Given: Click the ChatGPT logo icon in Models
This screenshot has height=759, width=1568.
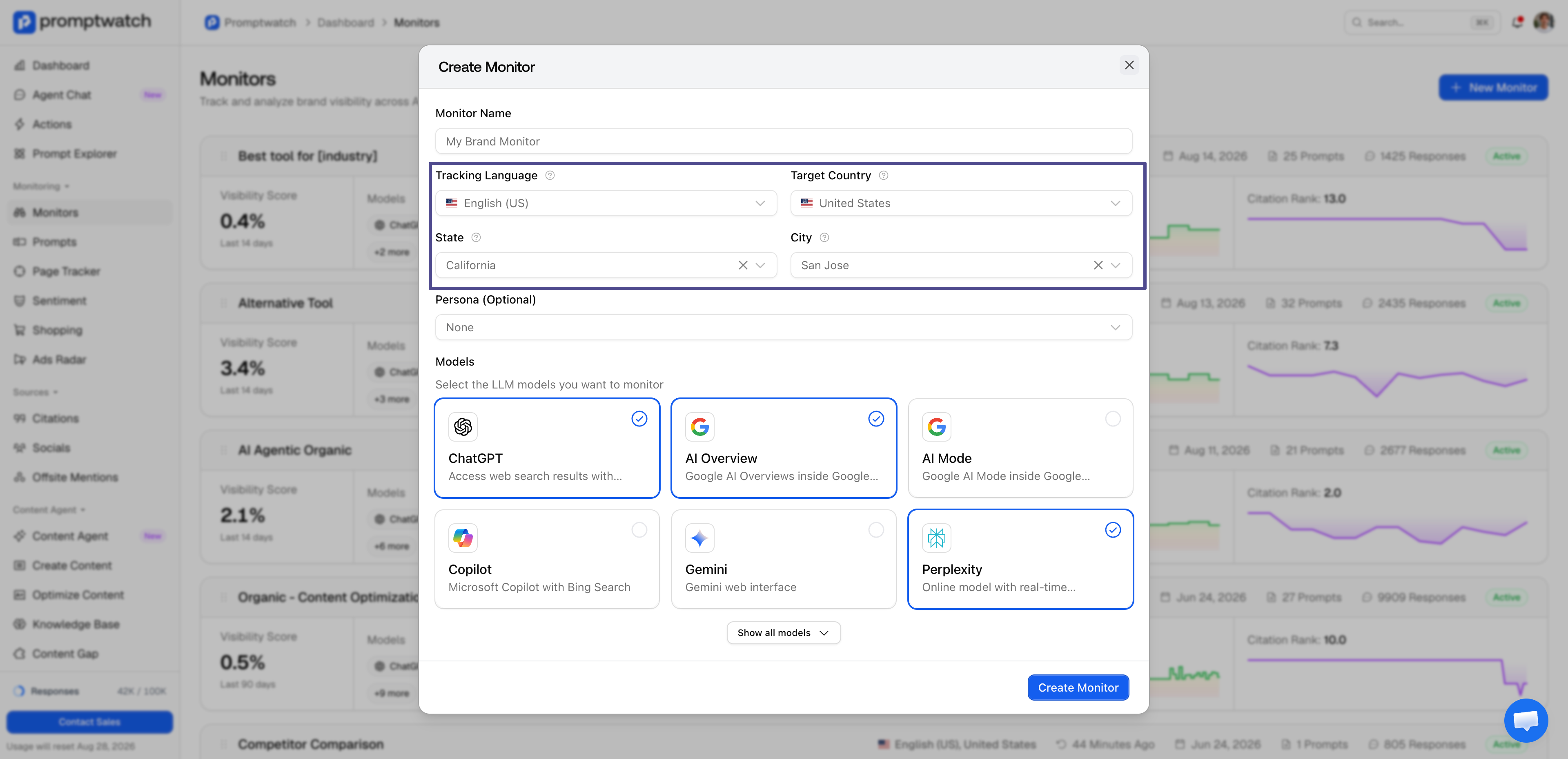Looking at the screenshot, I should click(463, 426).
